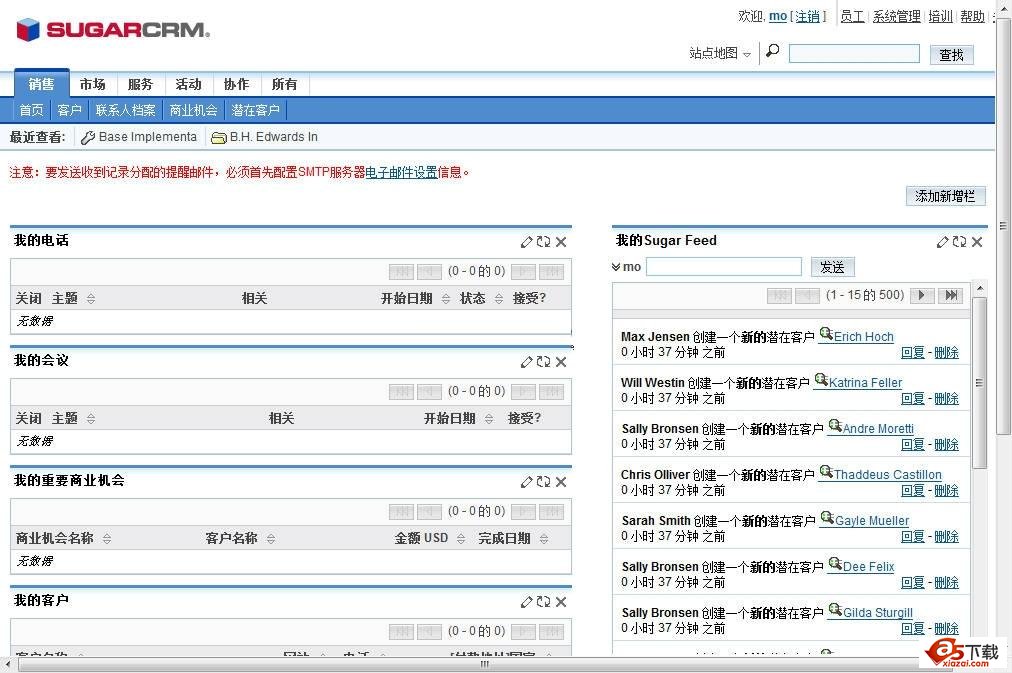Refresh the 我的Sugar Feed dashlet

(959, 242)
